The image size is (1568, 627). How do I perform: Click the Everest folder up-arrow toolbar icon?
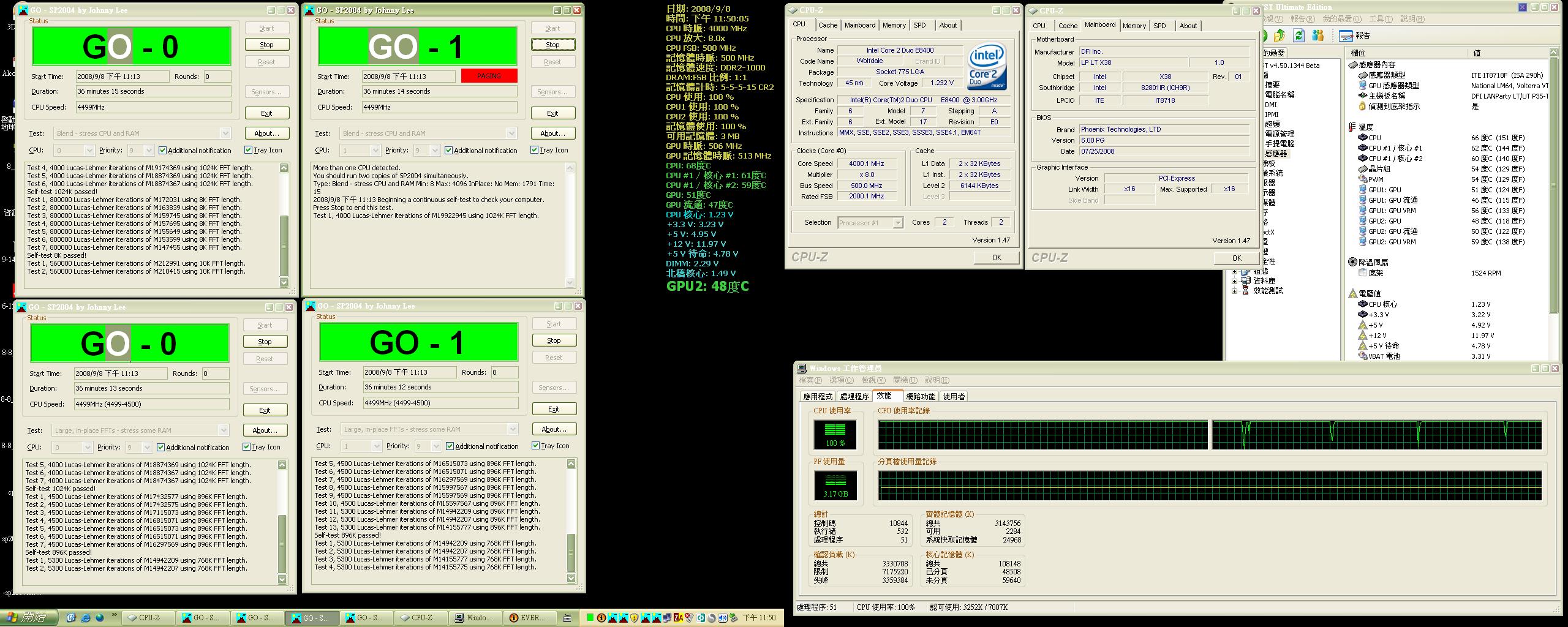coord(1279,36)
